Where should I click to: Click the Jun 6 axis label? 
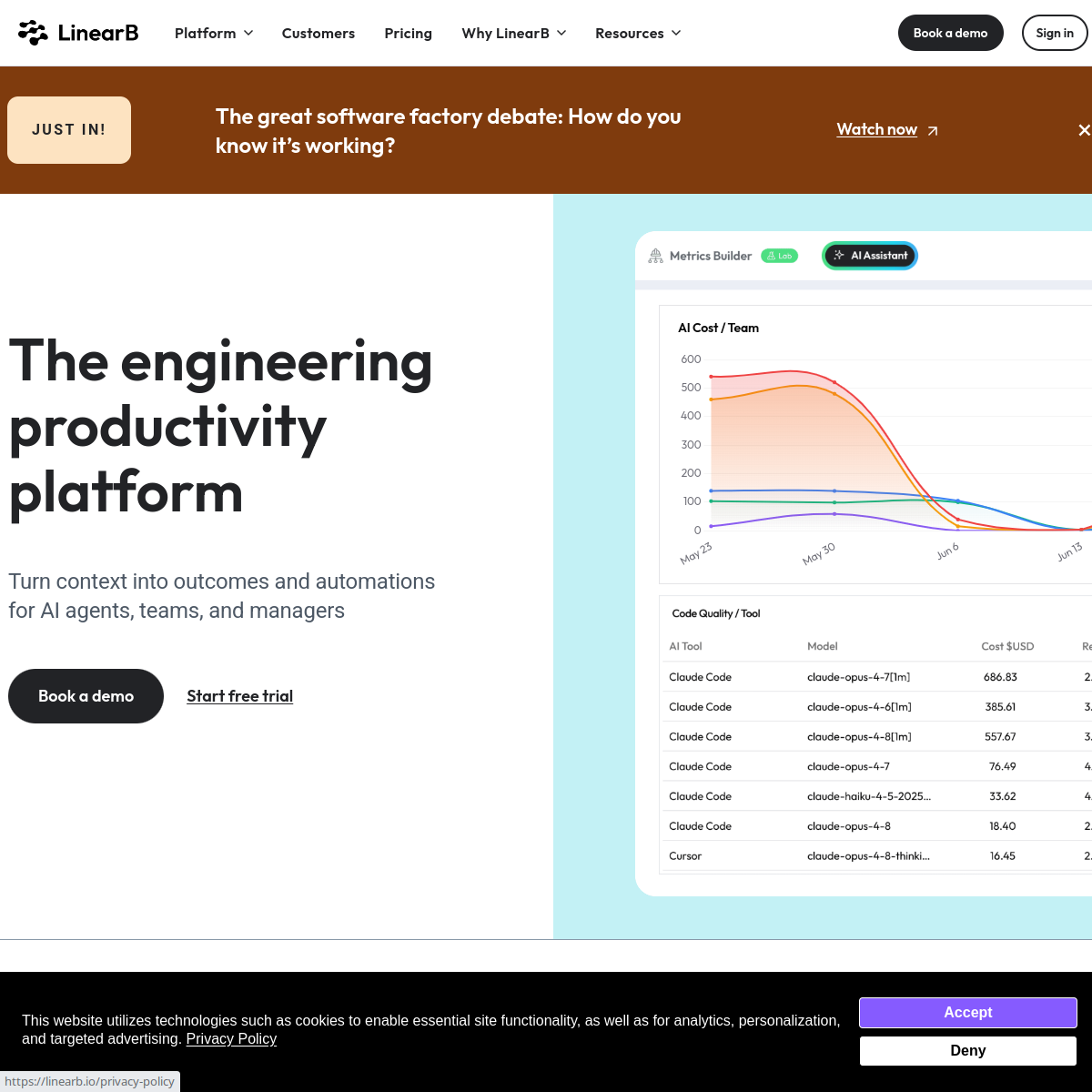coord(947,551)
